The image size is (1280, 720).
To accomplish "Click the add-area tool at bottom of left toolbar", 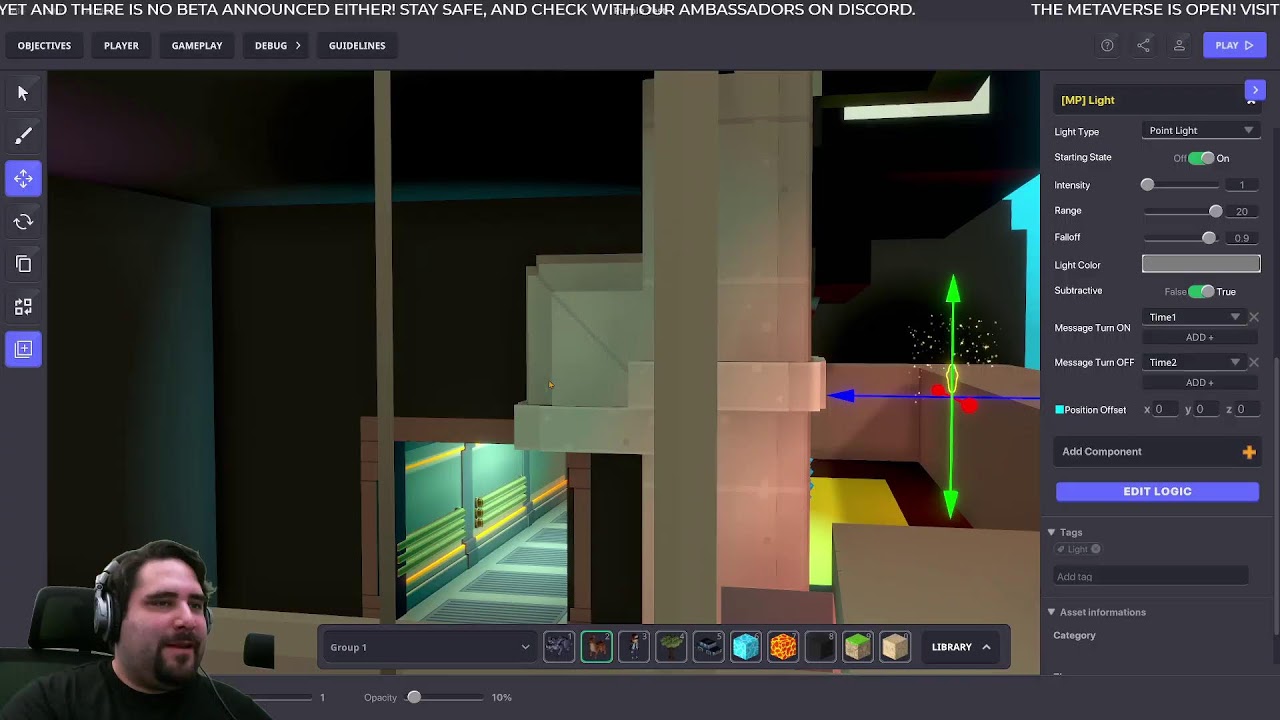I will click(x=23, y=348).
